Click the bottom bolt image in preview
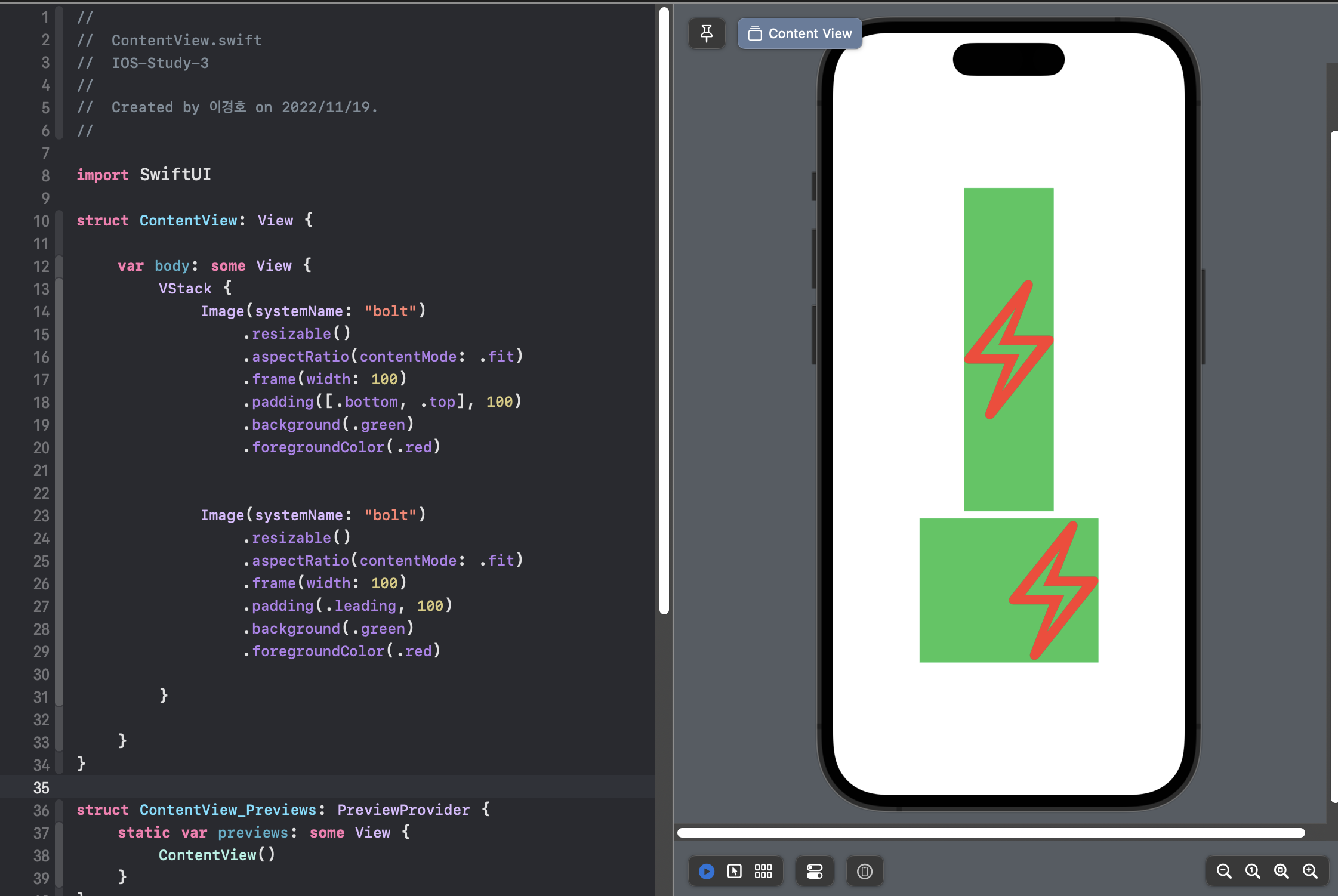Screen dimensions: 1338x896 (x=1054, y=590)
